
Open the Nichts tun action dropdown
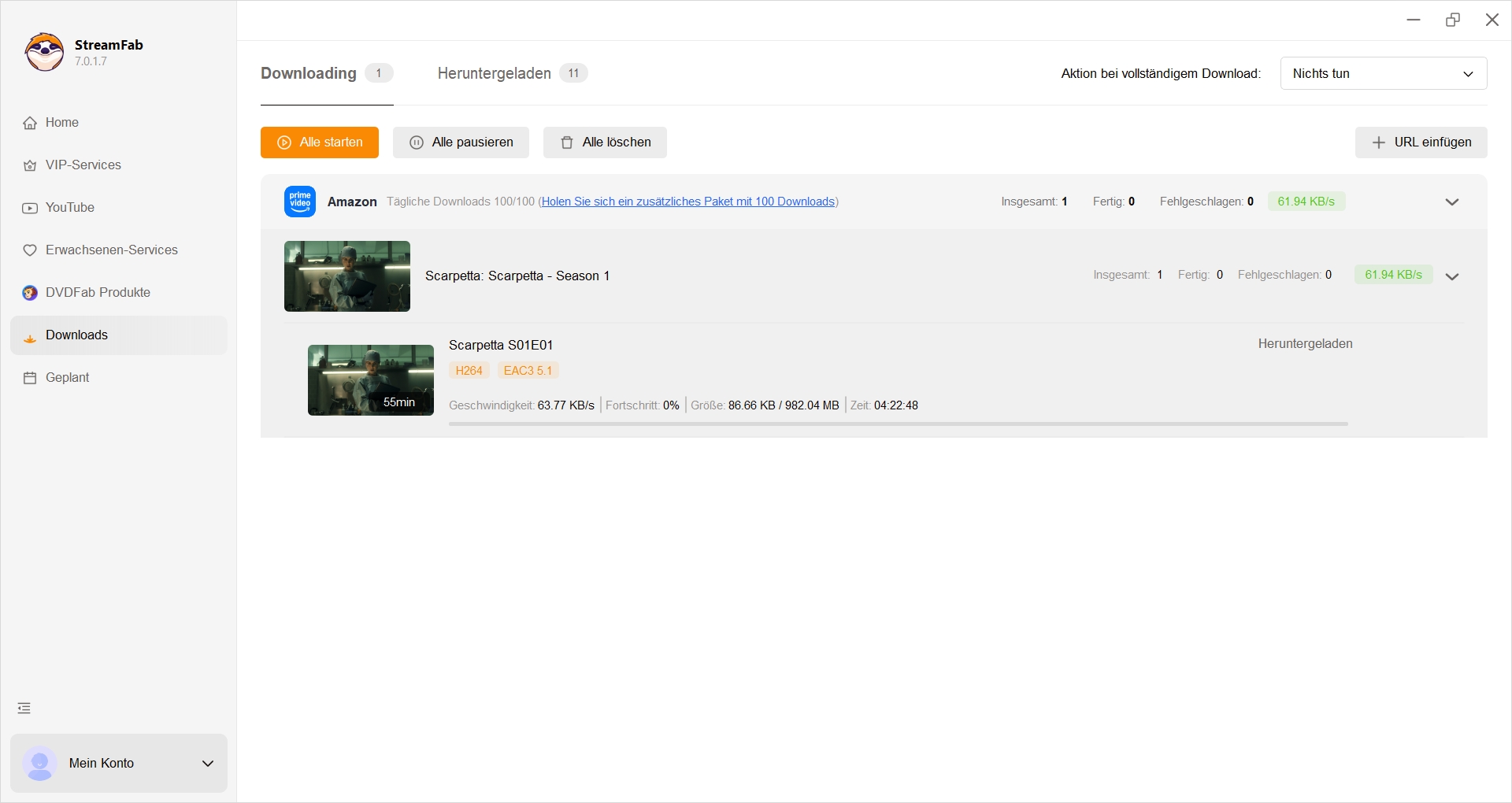1384,73
